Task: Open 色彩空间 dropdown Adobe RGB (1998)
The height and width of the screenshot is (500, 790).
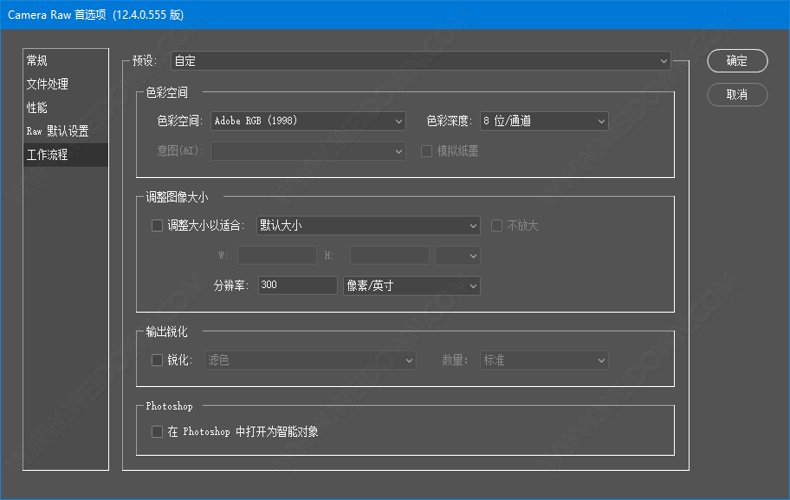Action: coord(308,121)
